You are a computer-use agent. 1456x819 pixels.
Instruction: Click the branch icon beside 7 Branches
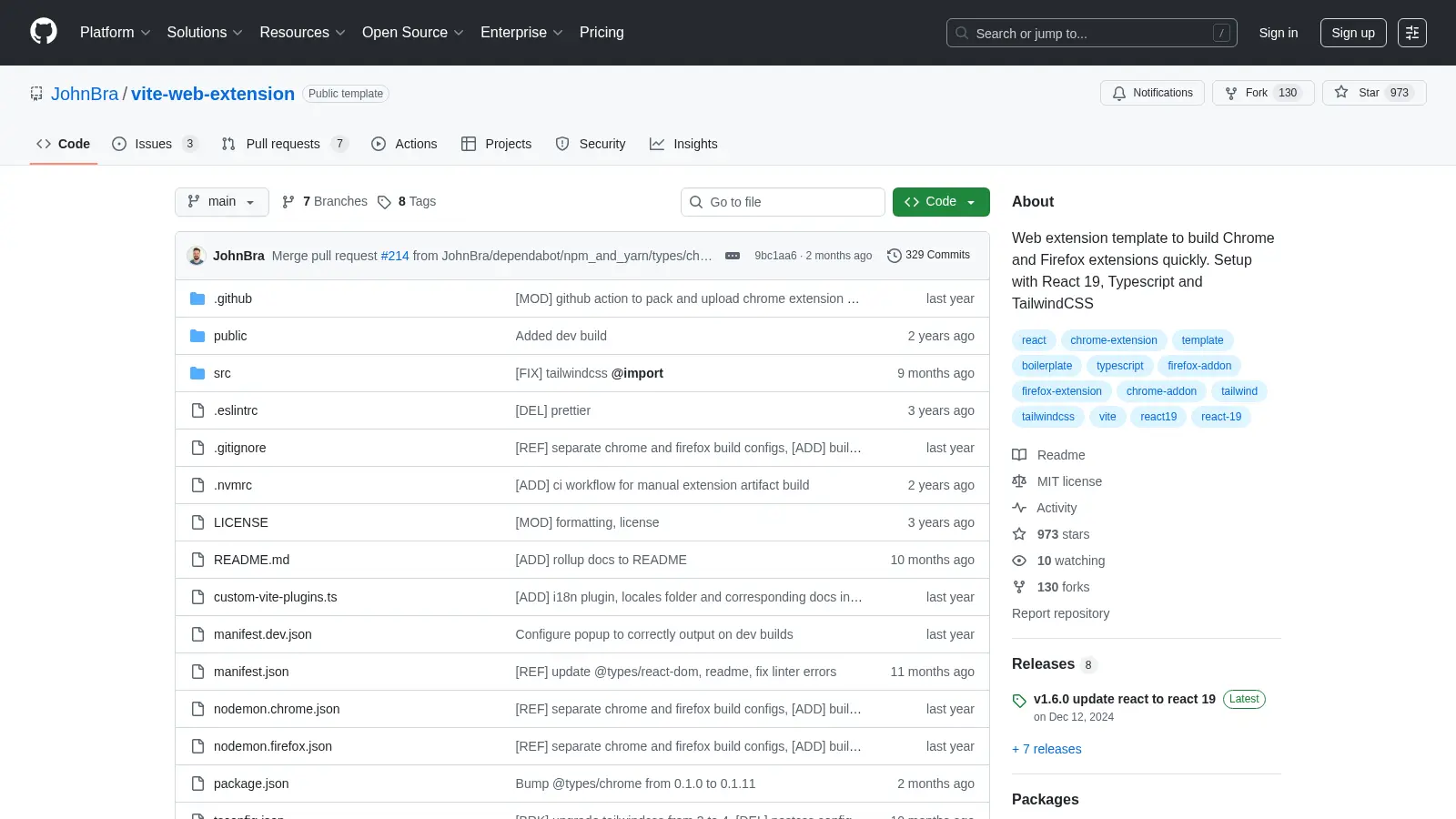click(x=288, y=202)
